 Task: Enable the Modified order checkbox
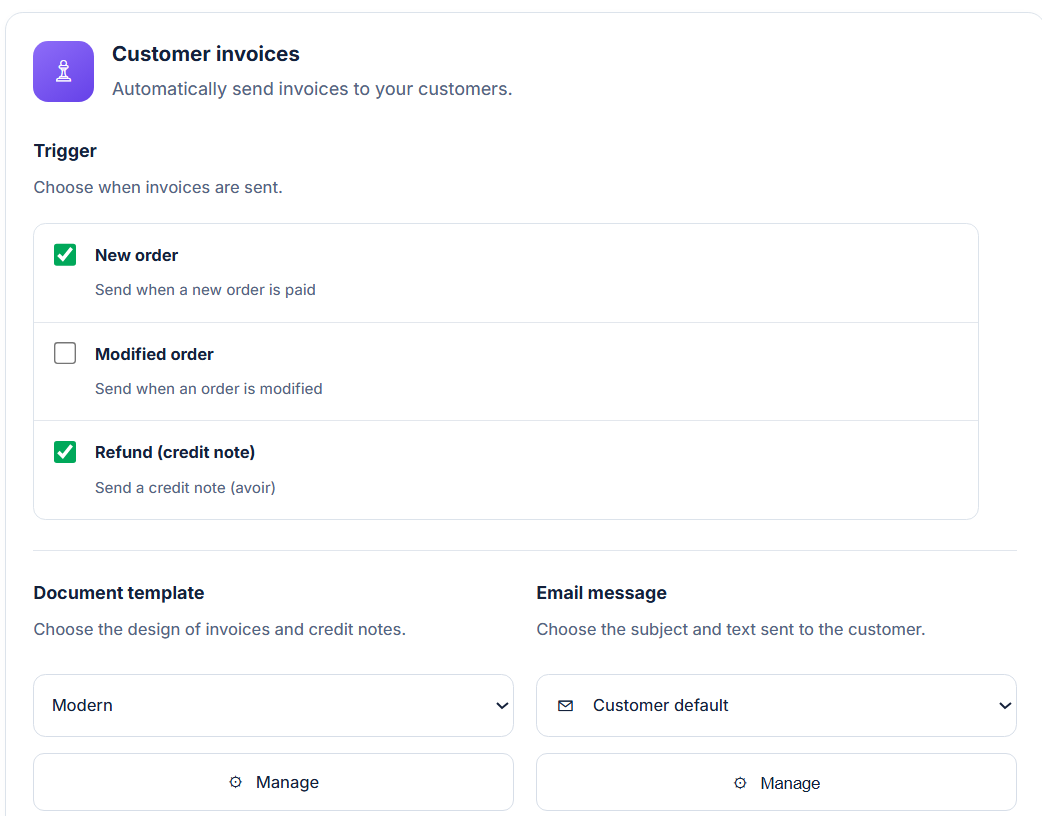65,353
